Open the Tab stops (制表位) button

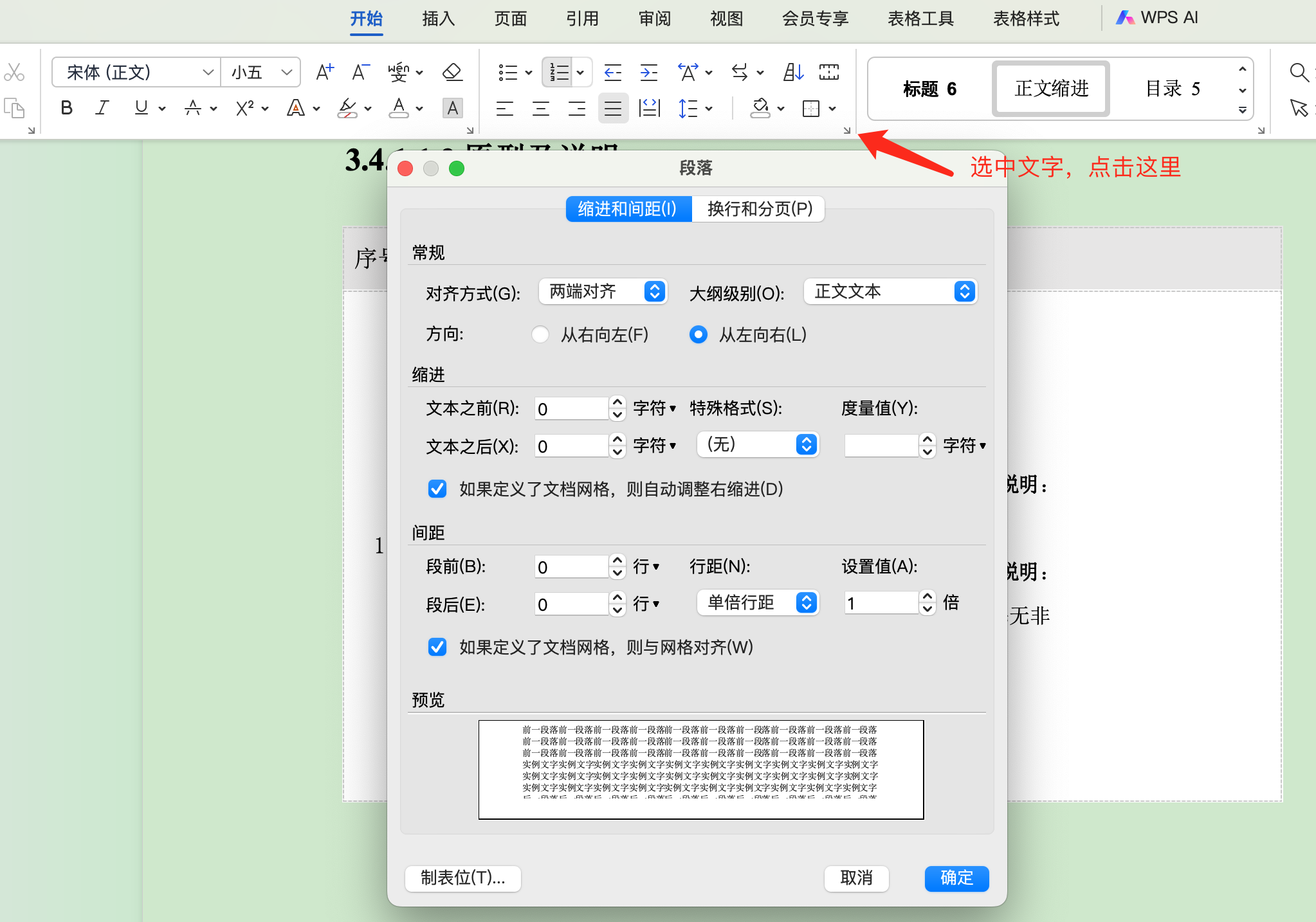coord(462,878)
